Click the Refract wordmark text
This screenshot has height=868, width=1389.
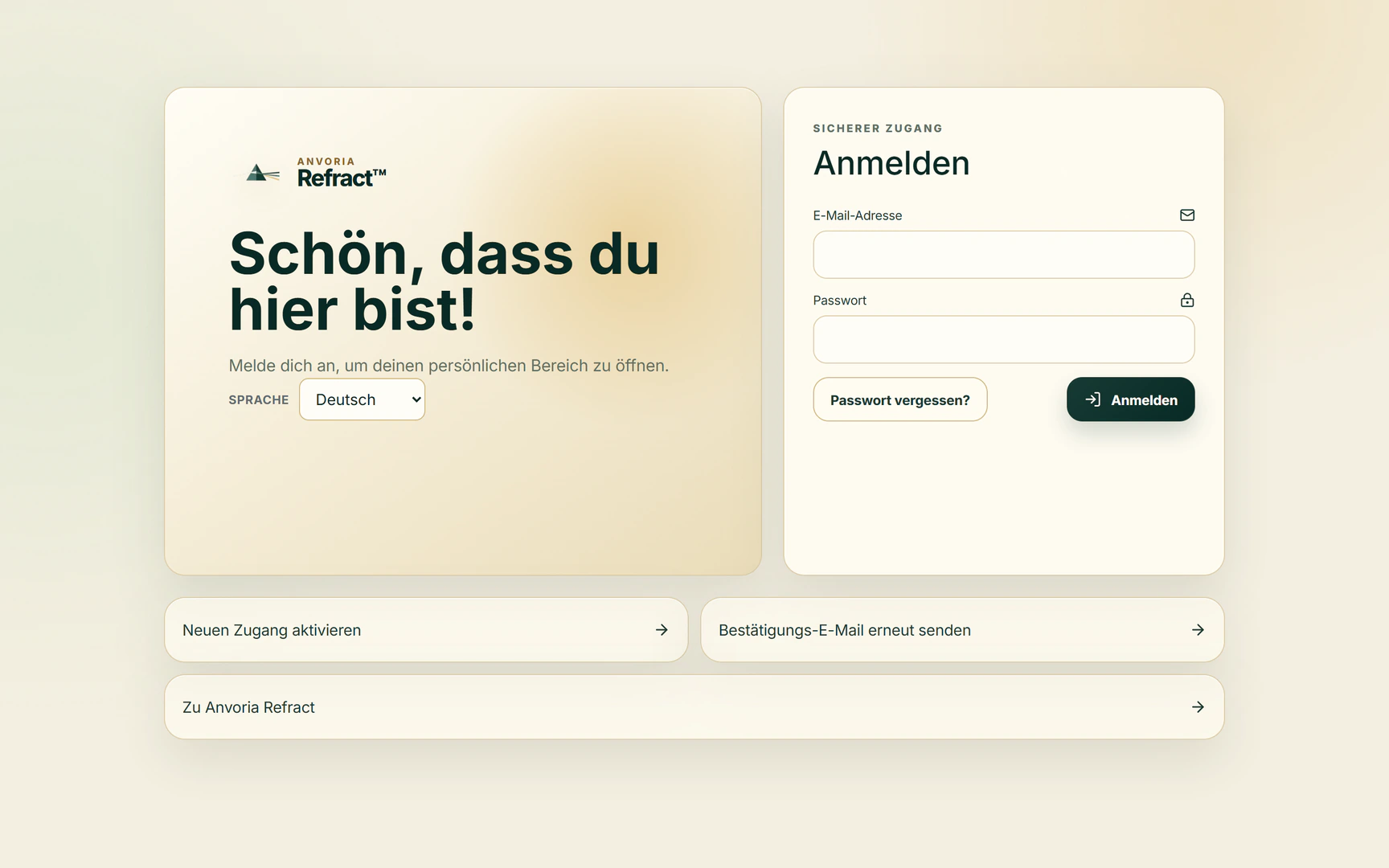342,178
